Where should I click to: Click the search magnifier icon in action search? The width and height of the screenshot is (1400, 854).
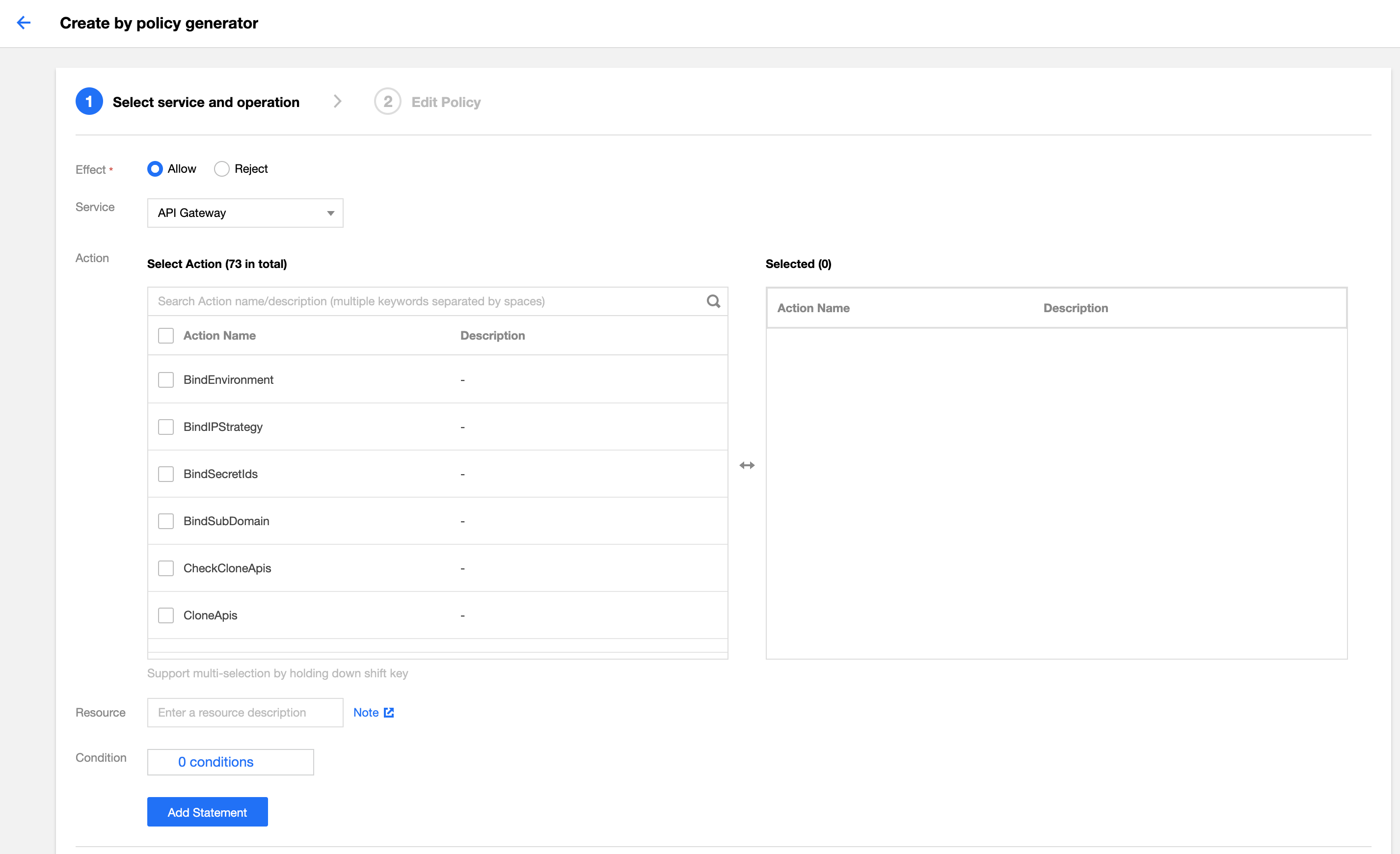point(713,301)
